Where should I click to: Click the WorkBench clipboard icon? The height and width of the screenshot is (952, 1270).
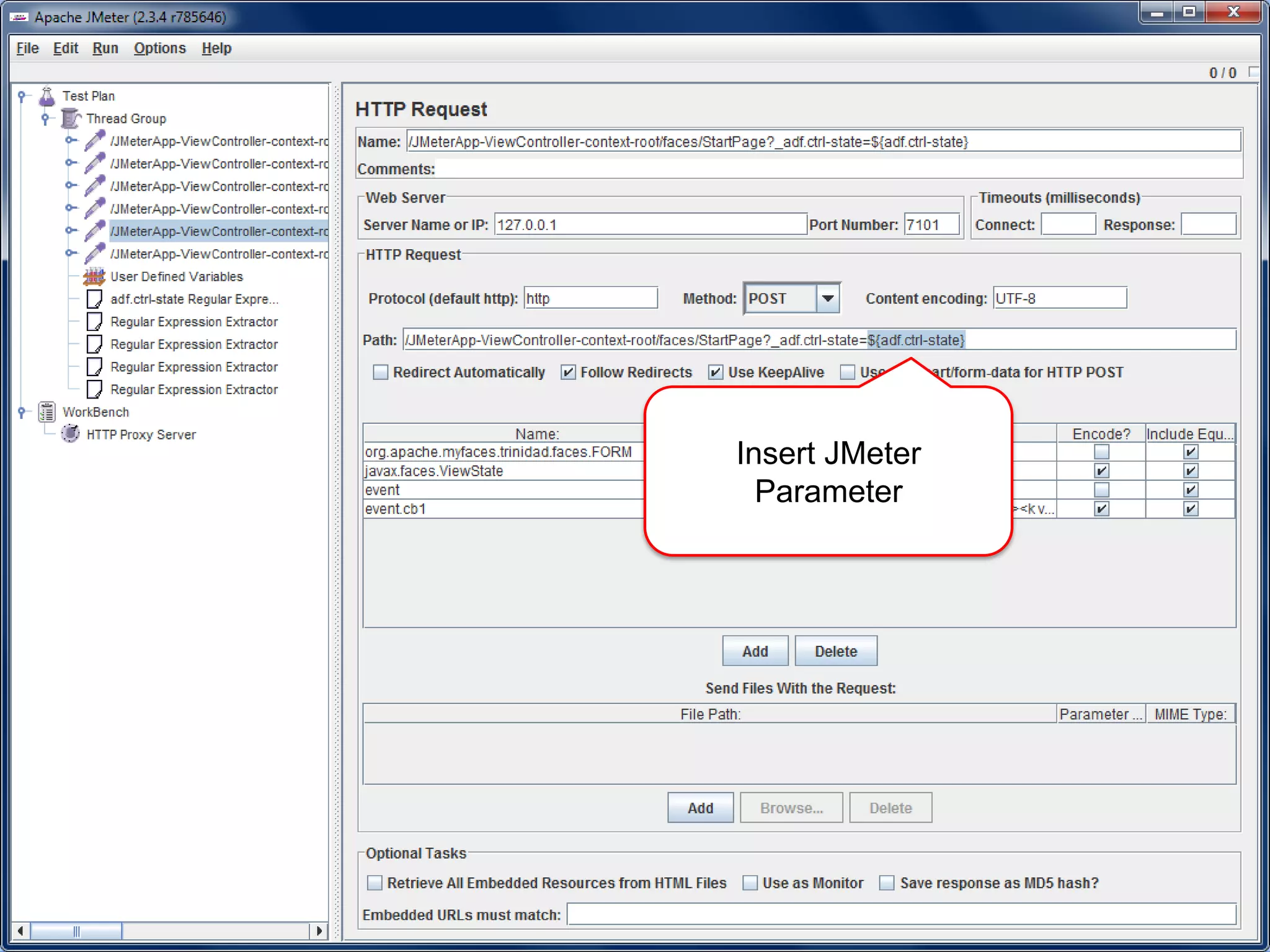click(47, 412)
